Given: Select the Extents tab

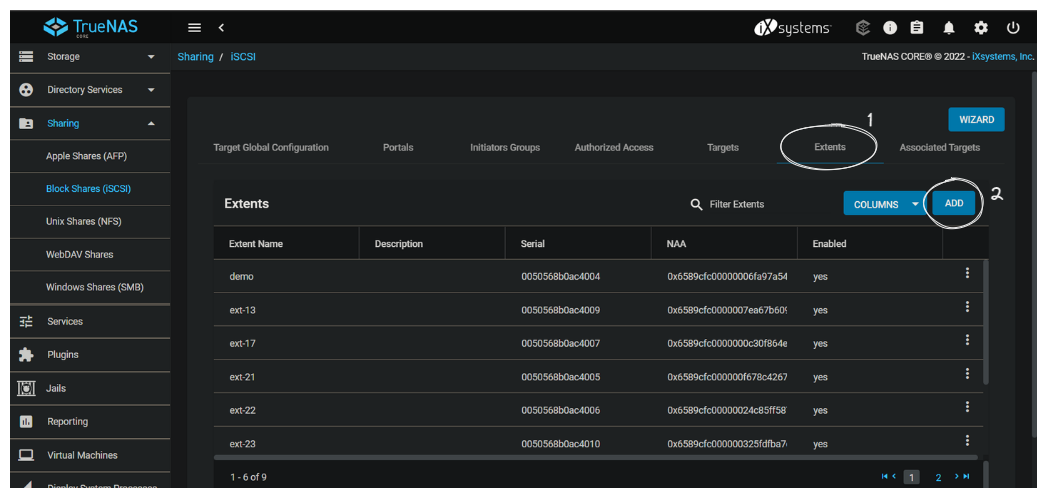Looking at the screenshot, I should point(830,147).
